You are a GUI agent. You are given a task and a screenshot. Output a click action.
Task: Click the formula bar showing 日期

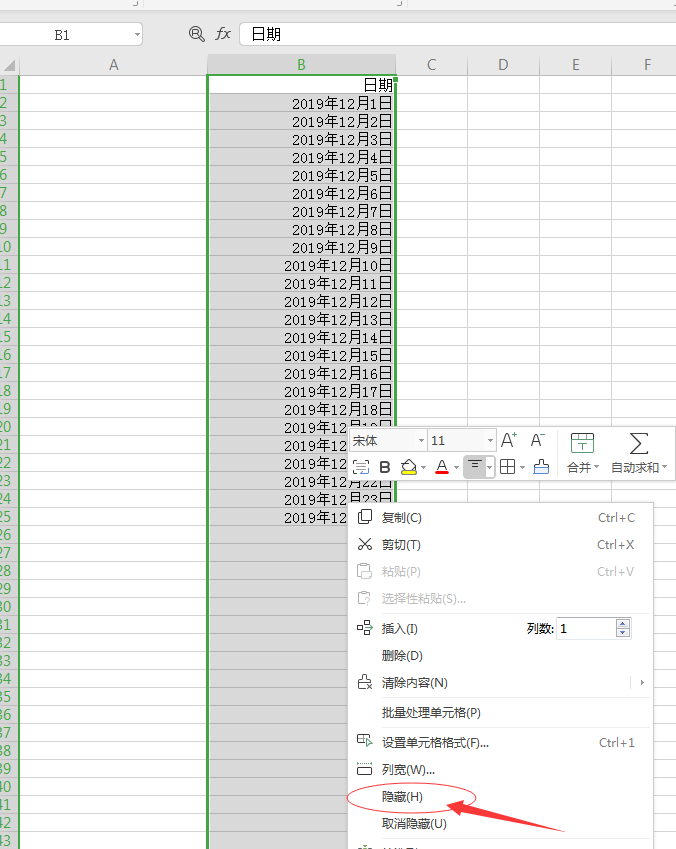458,34
